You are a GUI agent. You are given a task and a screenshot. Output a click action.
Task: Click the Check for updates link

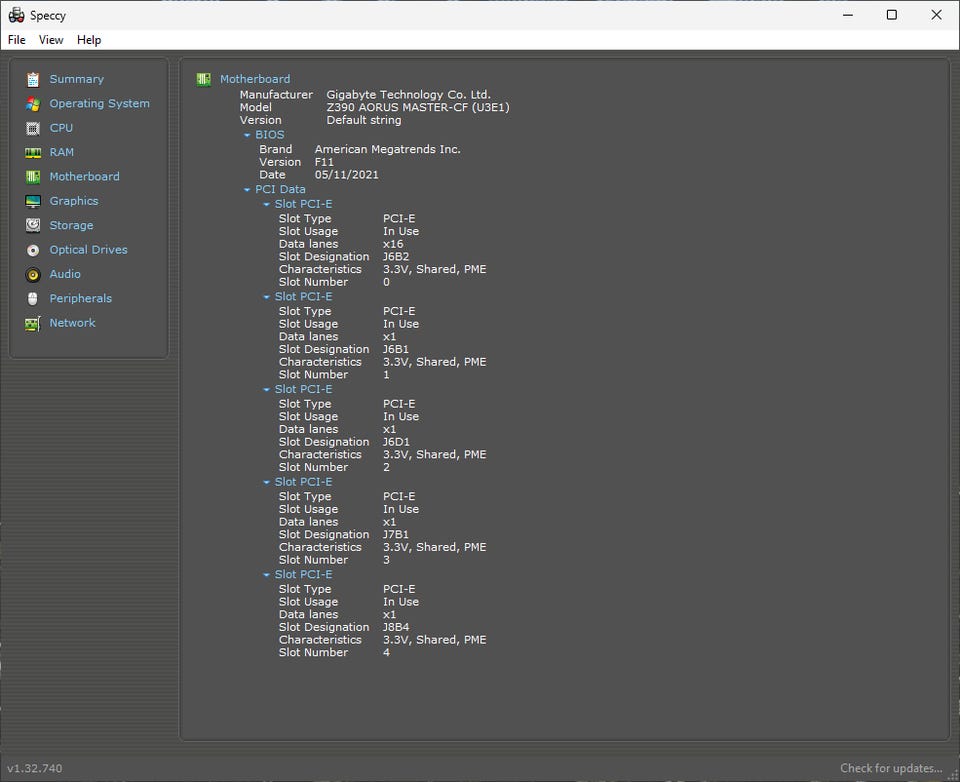click(x=890, y=768)
